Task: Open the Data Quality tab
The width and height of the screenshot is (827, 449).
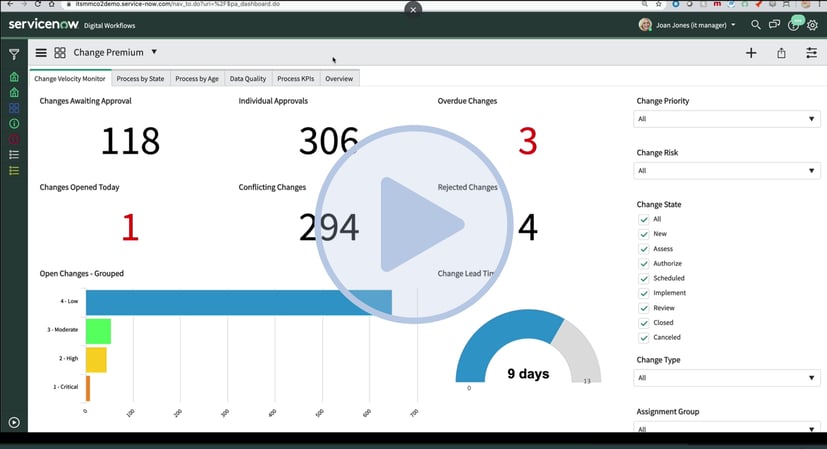Action: (x=247, y=78)
